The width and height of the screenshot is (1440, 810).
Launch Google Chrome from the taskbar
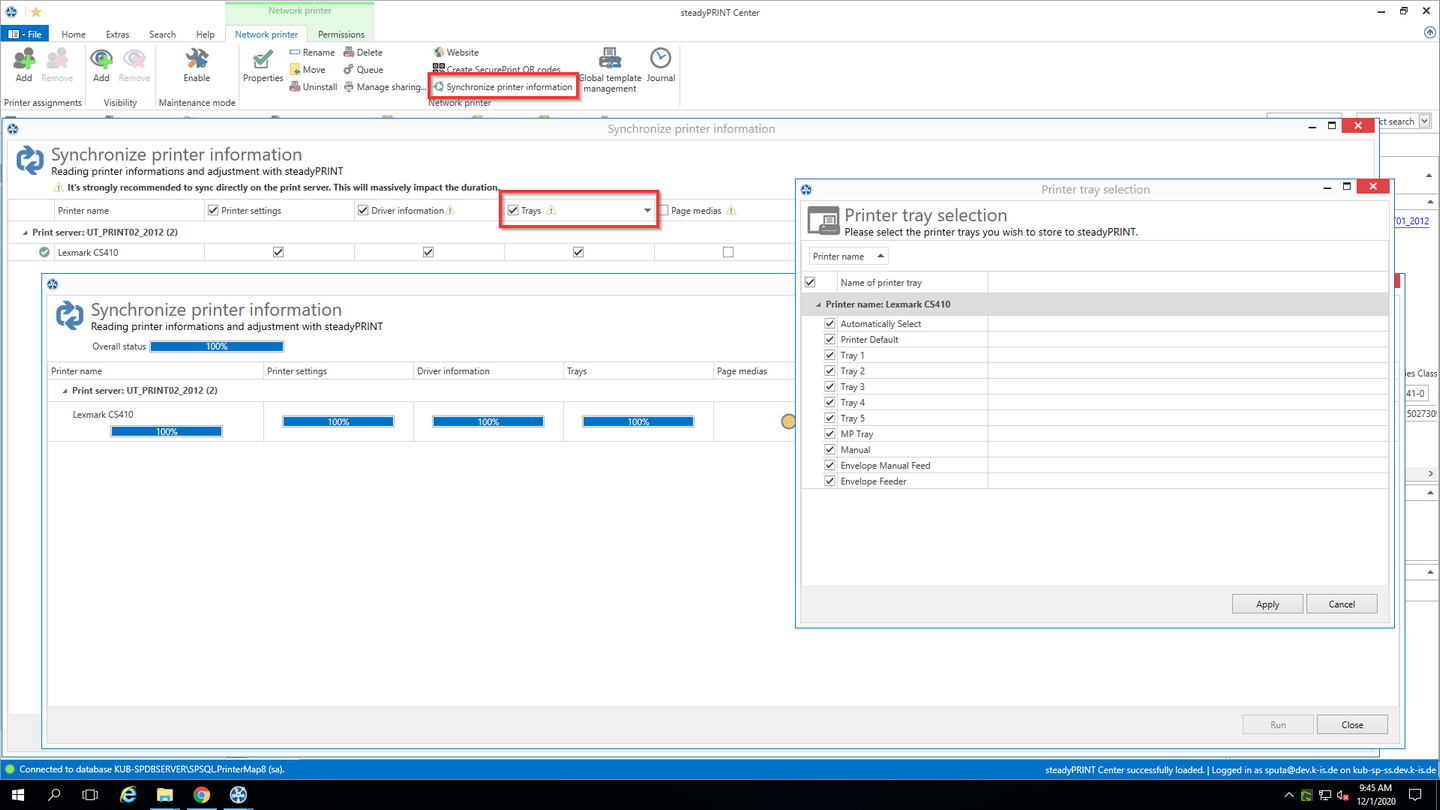pos(202,795)
